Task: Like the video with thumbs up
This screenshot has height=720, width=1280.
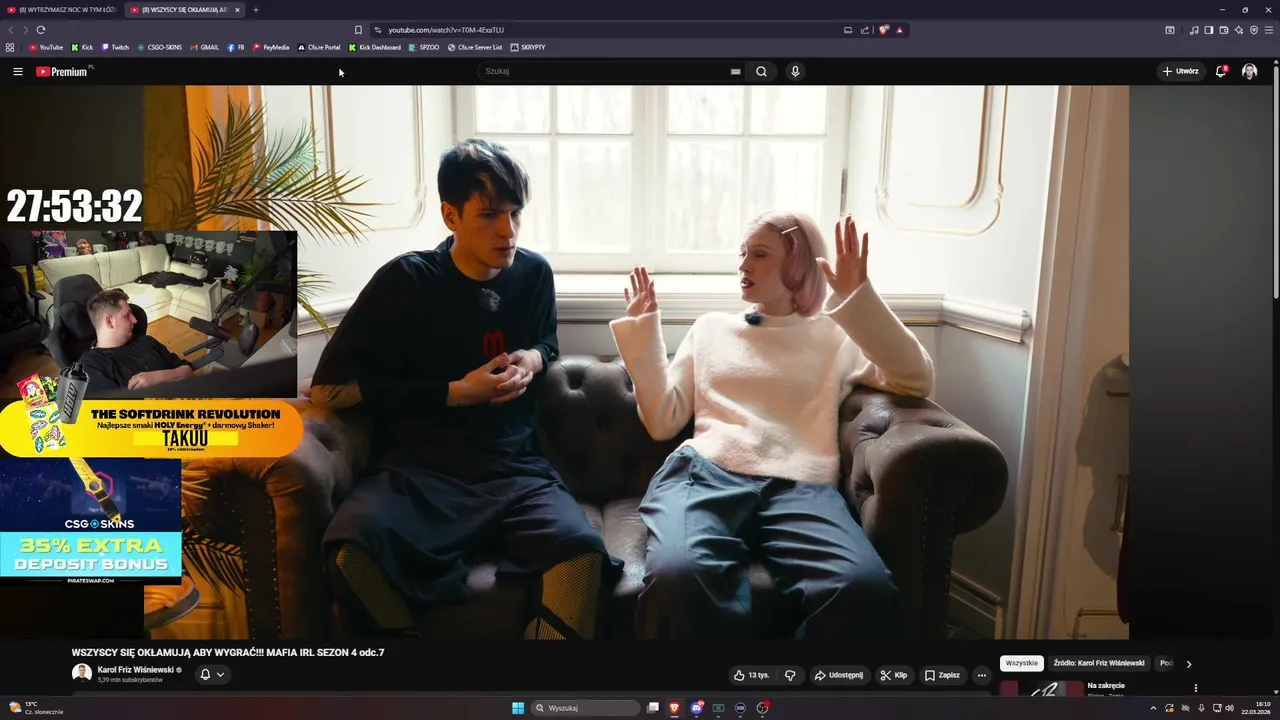Action: pyautogui.click(x=751, y=675)
